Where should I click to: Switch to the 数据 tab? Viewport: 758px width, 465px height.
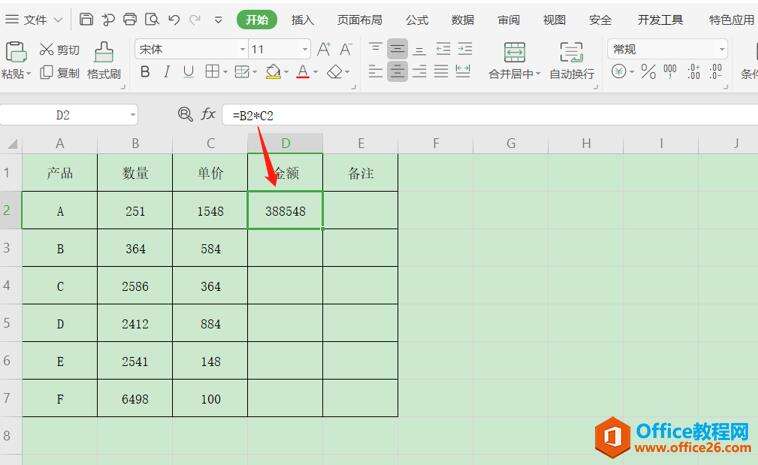point(463,20)
